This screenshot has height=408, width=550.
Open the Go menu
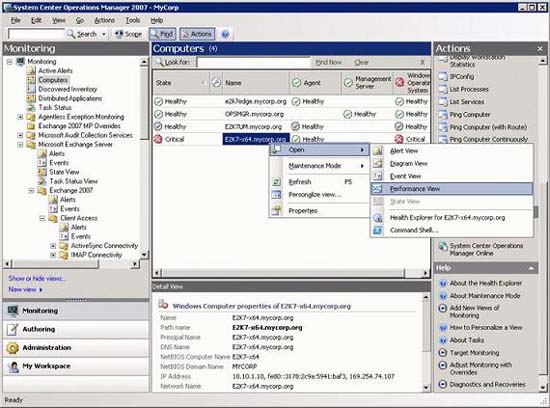(80, 20)
